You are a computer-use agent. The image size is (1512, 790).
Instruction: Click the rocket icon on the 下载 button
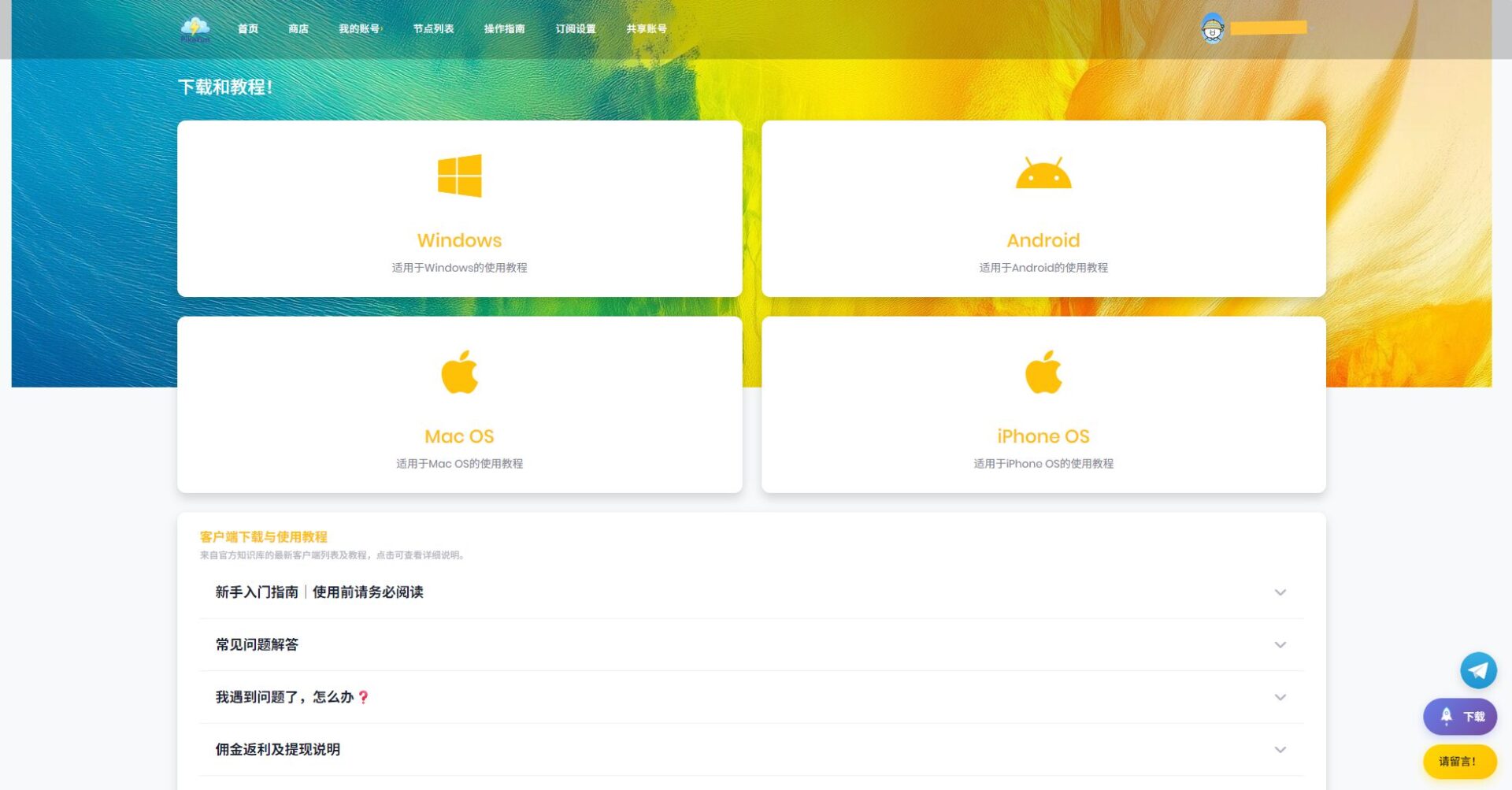click(x=1446, y=717)
